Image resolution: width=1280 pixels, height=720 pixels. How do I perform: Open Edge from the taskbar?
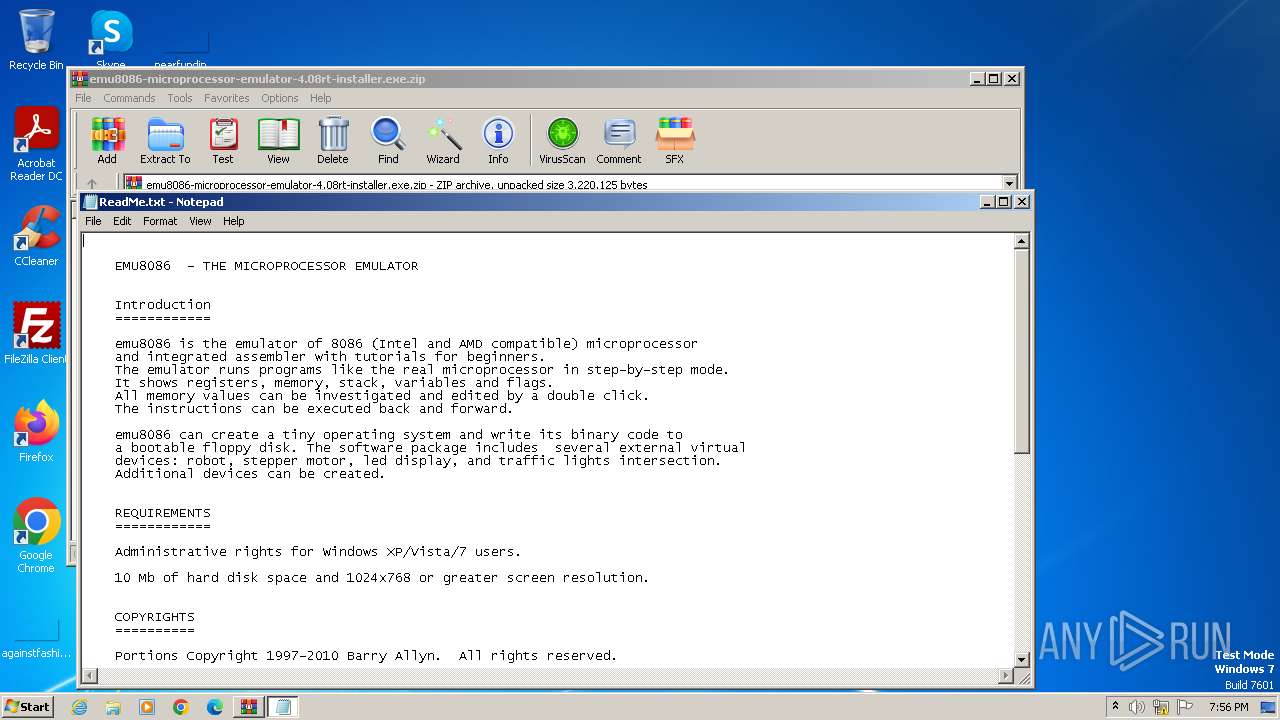(215, 707)
